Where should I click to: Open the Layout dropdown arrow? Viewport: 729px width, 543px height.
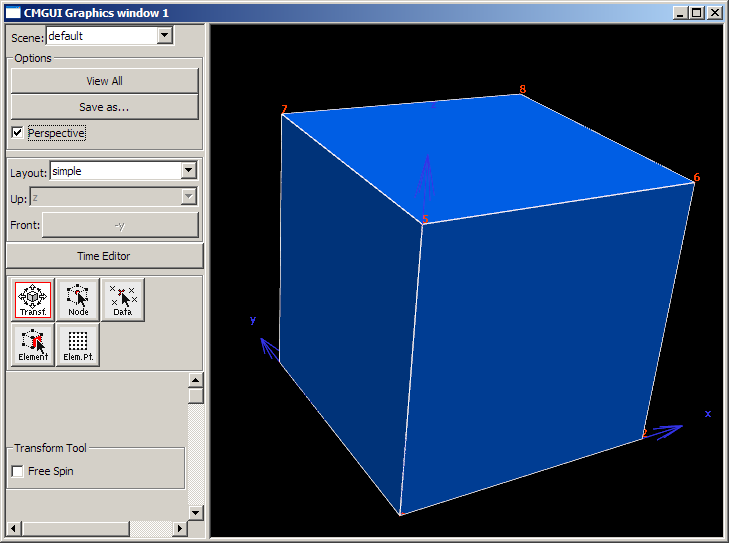pos(188,171)
